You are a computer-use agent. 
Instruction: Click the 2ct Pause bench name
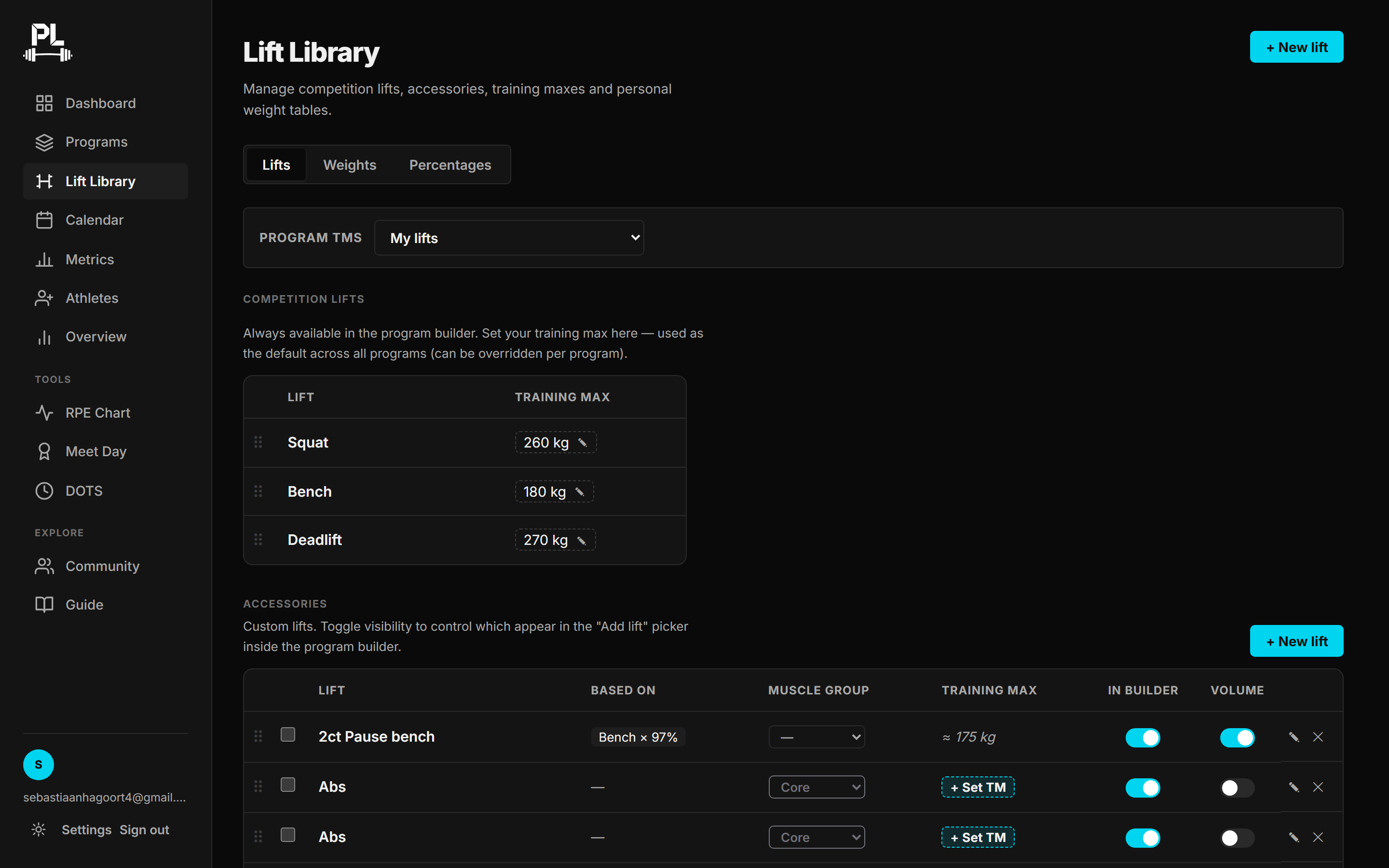[x=377, y=736]
